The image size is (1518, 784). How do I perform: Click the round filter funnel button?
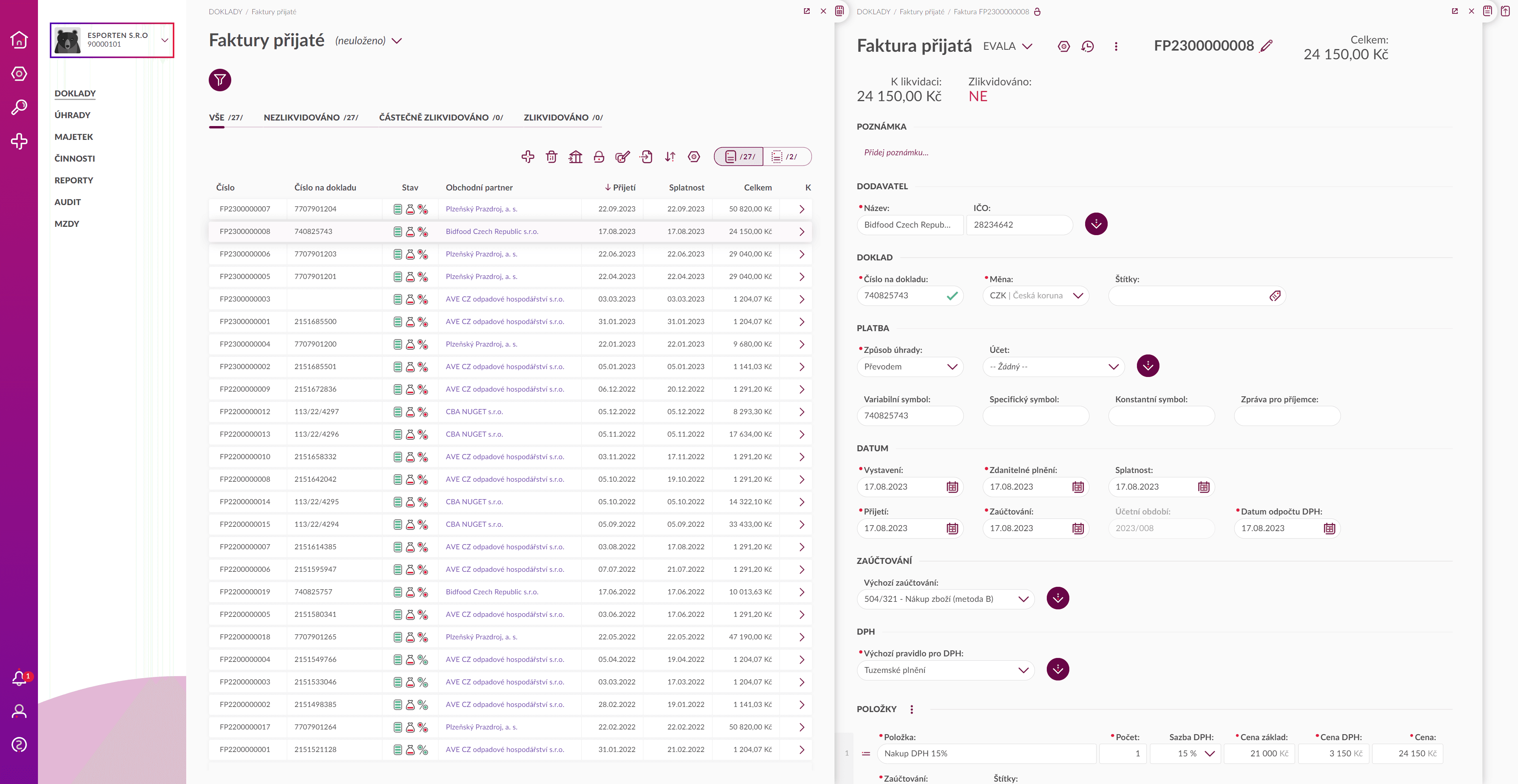[220, 80]
